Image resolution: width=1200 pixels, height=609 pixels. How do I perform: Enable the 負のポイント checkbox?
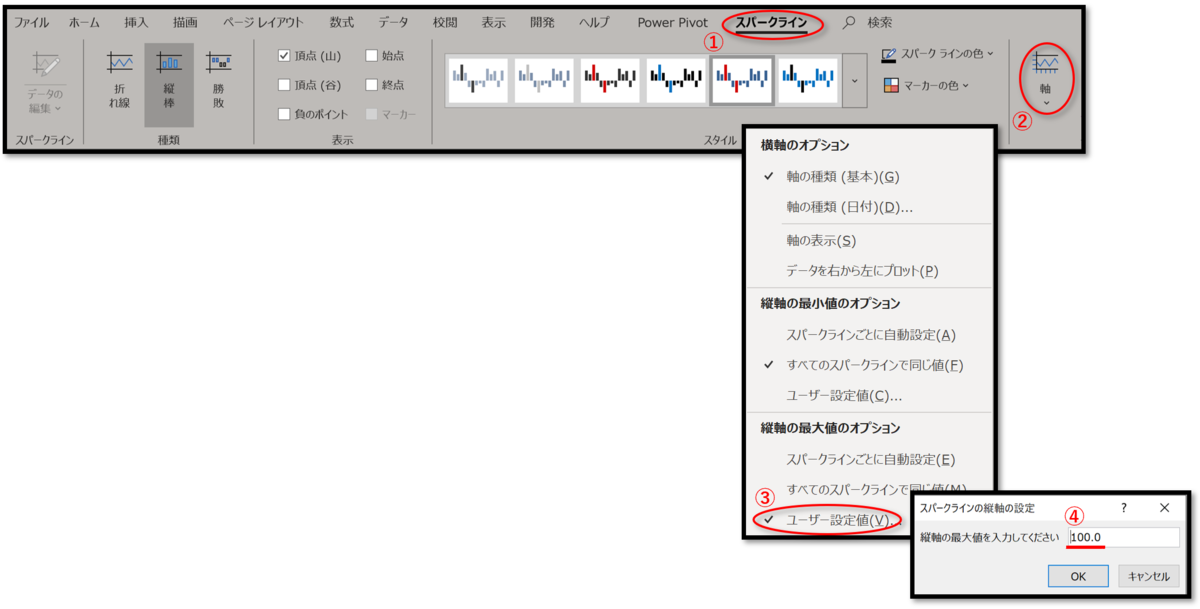(x=282, y=114)
